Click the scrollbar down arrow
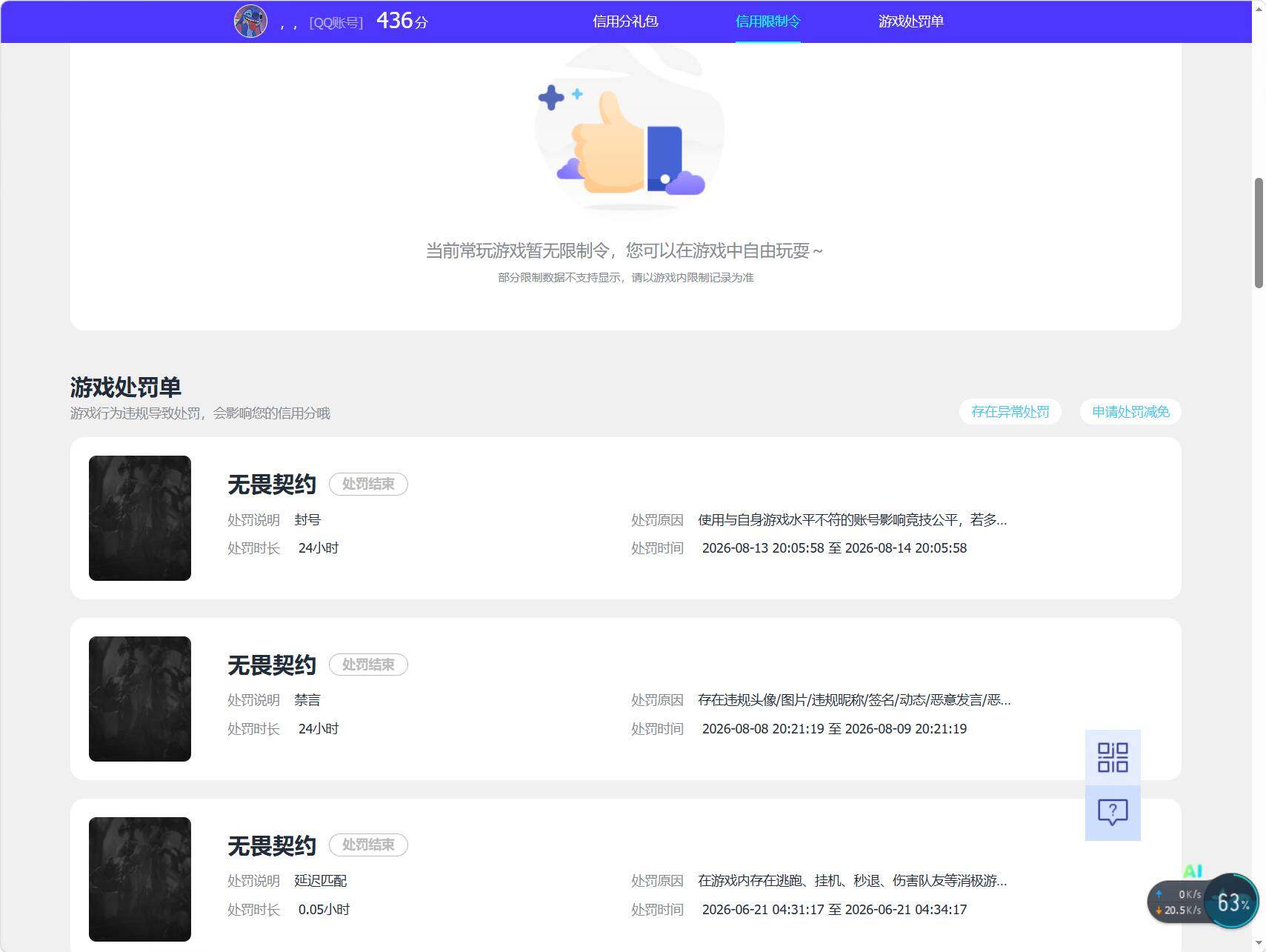 pyautogui.click(x=1259, y=944)
